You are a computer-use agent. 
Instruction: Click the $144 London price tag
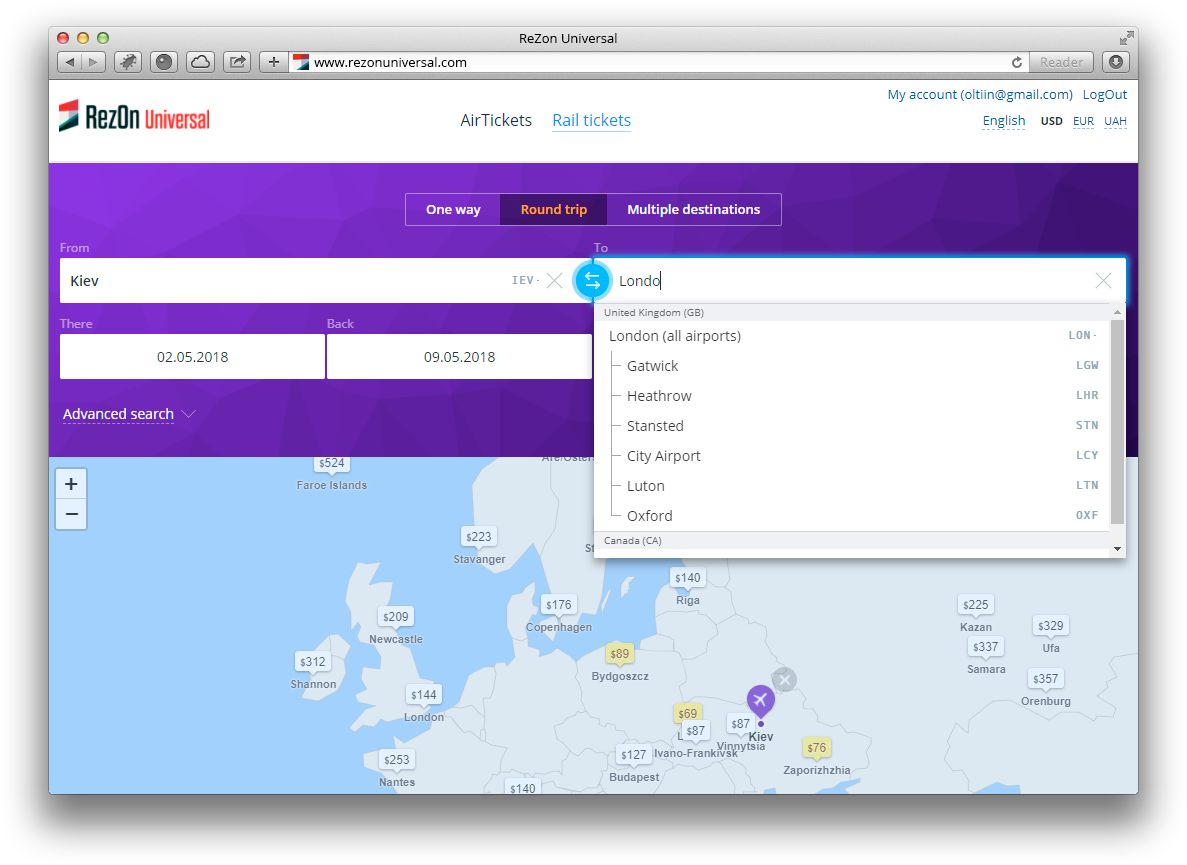[423, 695]
